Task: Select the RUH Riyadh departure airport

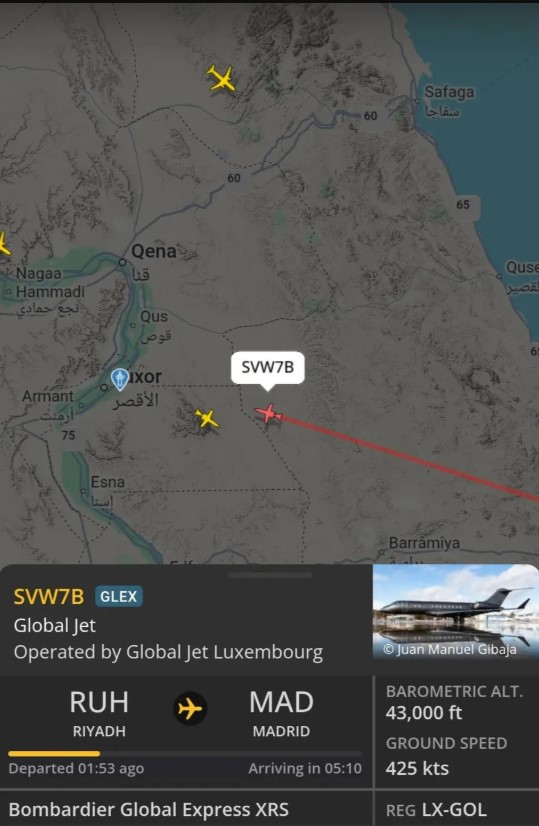Action: [99, 713]
